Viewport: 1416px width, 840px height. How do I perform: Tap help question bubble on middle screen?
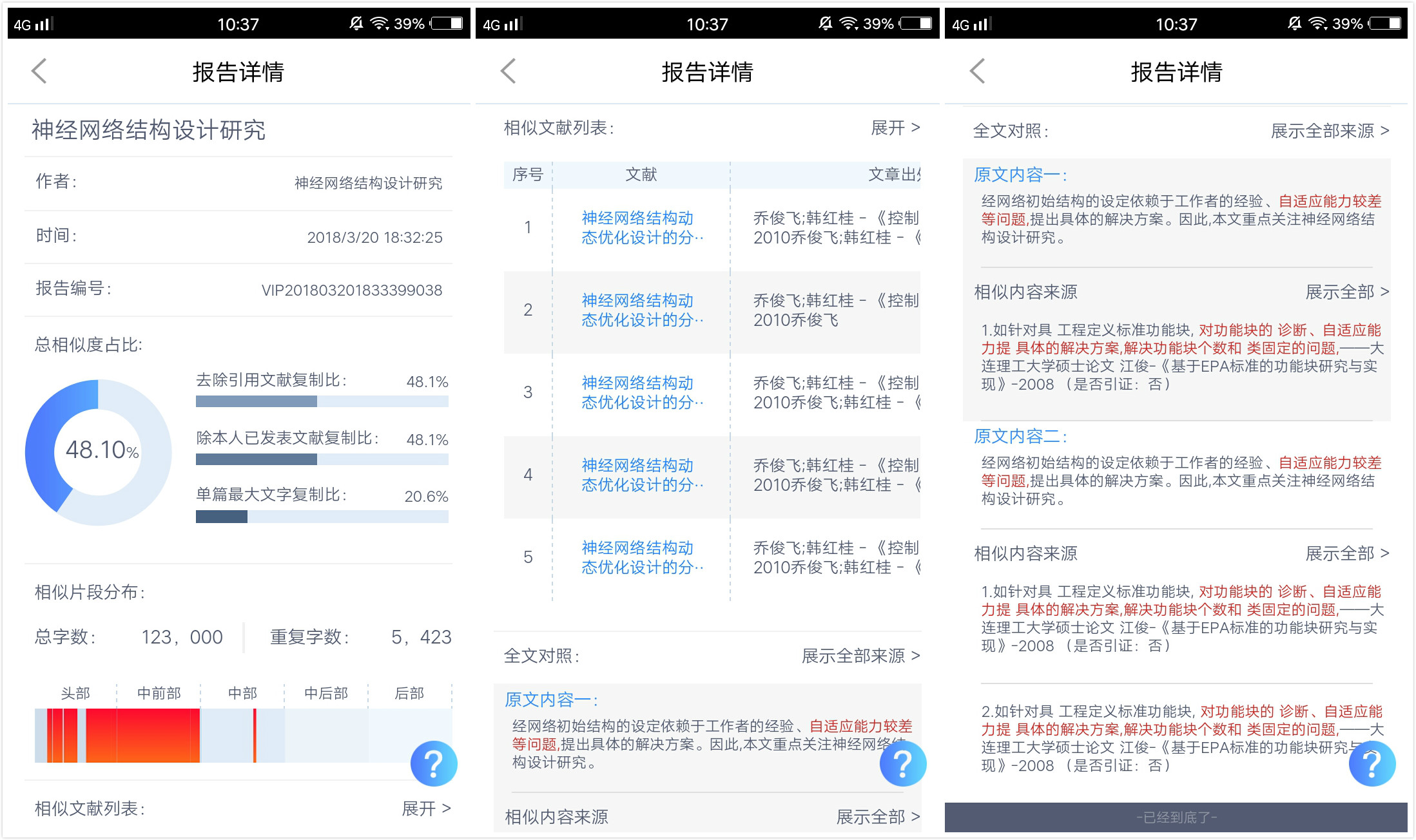click(x=903, y=764)
